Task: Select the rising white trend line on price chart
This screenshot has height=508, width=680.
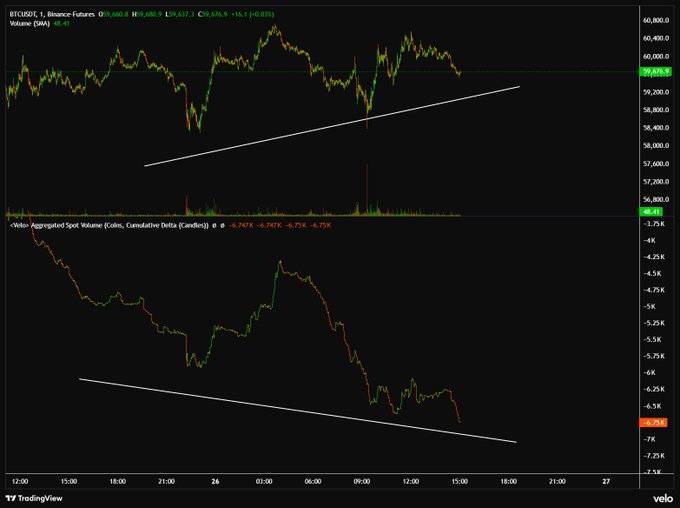Action: [332, 126]
